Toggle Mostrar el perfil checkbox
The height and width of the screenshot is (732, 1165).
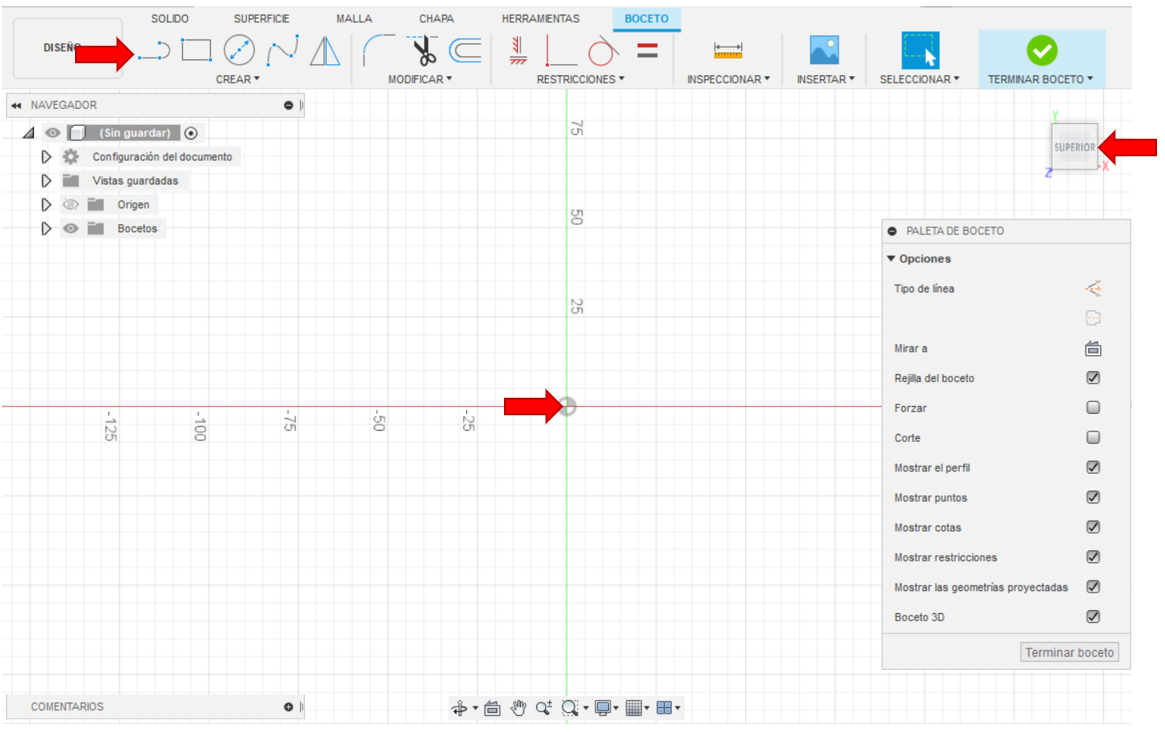click(x=1092, y=467)
